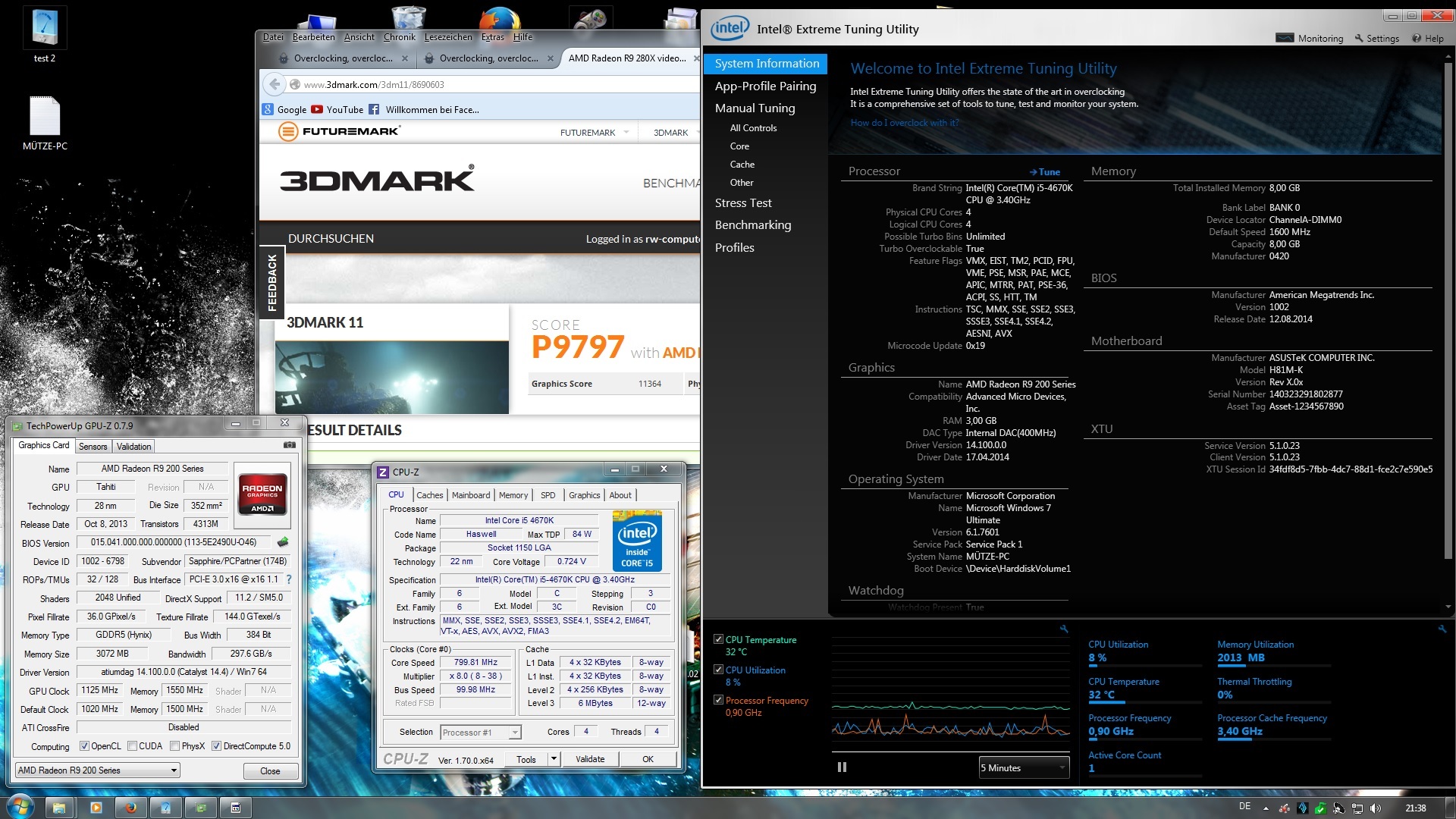The height and width of the screenshot is (819, 1456).
Task: Open Google bookmark in Firefox
Action: click(x=285, y=109)
